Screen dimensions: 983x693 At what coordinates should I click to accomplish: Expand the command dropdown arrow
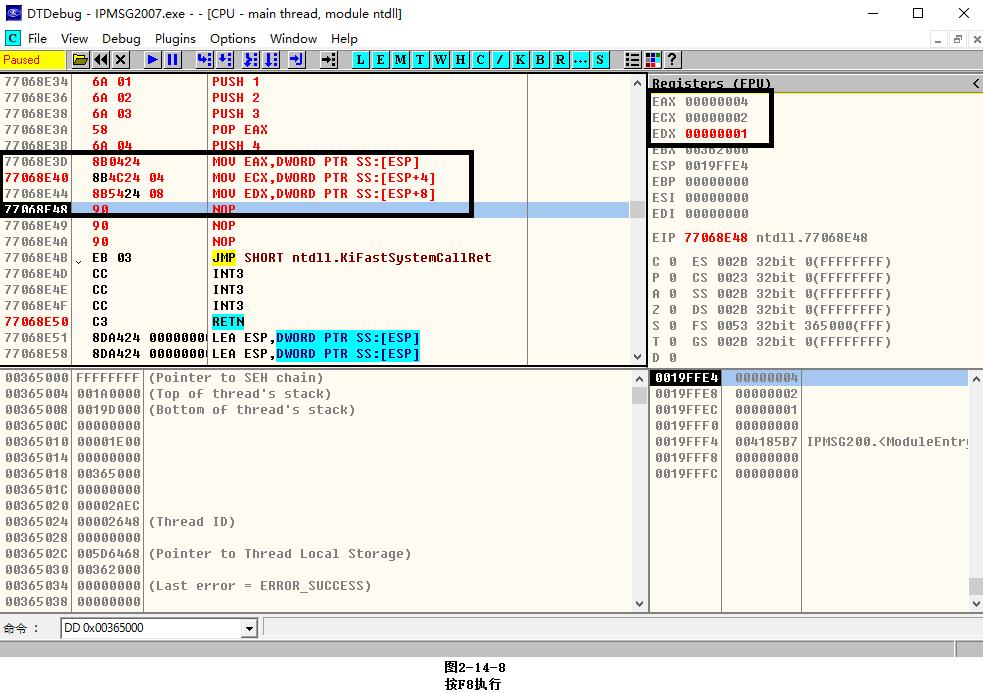(x=250, y=628)
